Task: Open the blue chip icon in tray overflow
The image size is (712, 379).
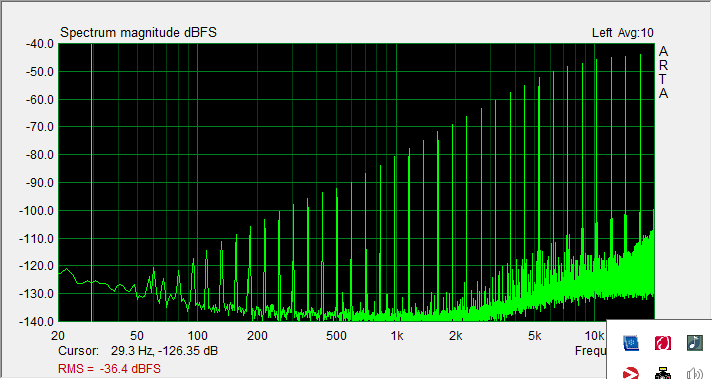Action: pos(631,343)
